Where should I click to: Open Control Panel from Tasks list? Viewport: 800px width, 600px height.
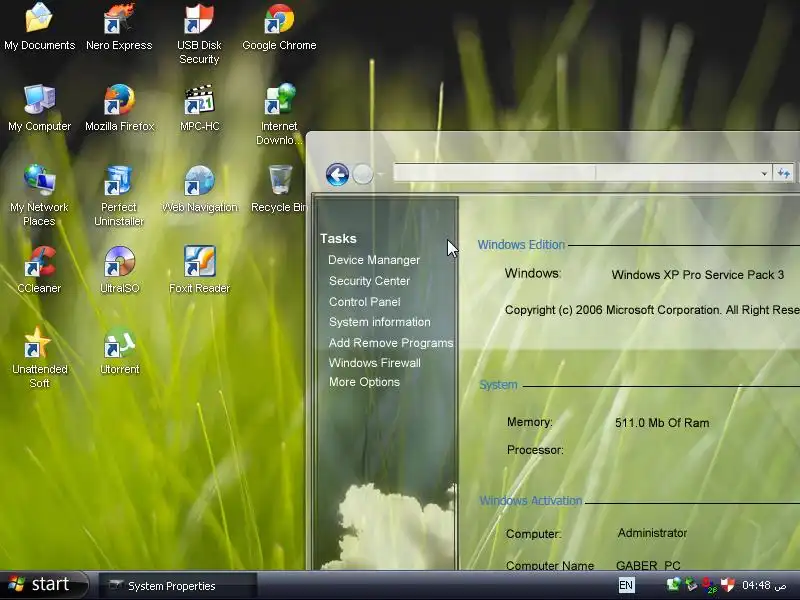[x=364, y=302]
